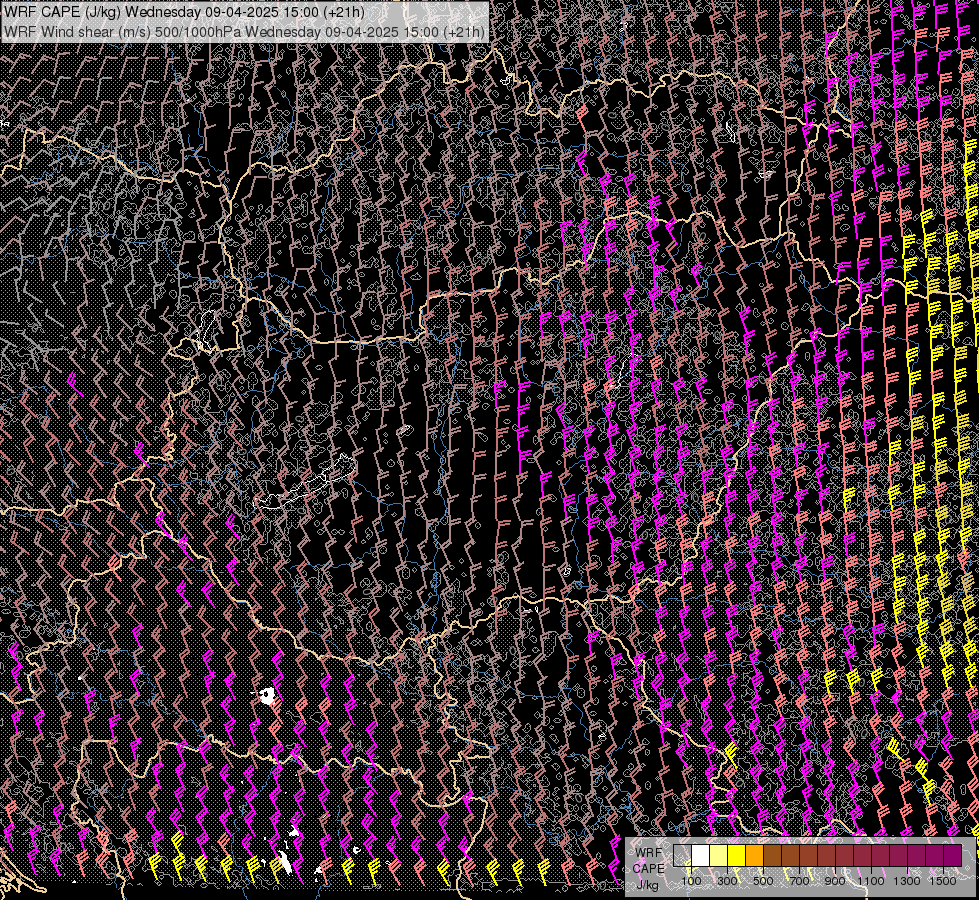Select the bright yellow CAPE legend swatch

point(736,855)
